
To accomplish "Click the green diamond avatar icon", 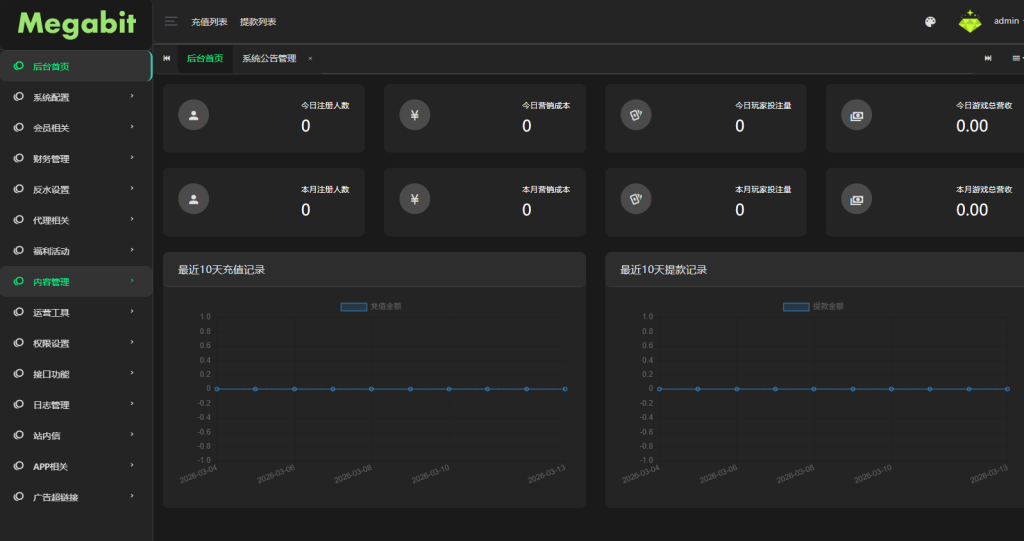I will click(970, 21).
